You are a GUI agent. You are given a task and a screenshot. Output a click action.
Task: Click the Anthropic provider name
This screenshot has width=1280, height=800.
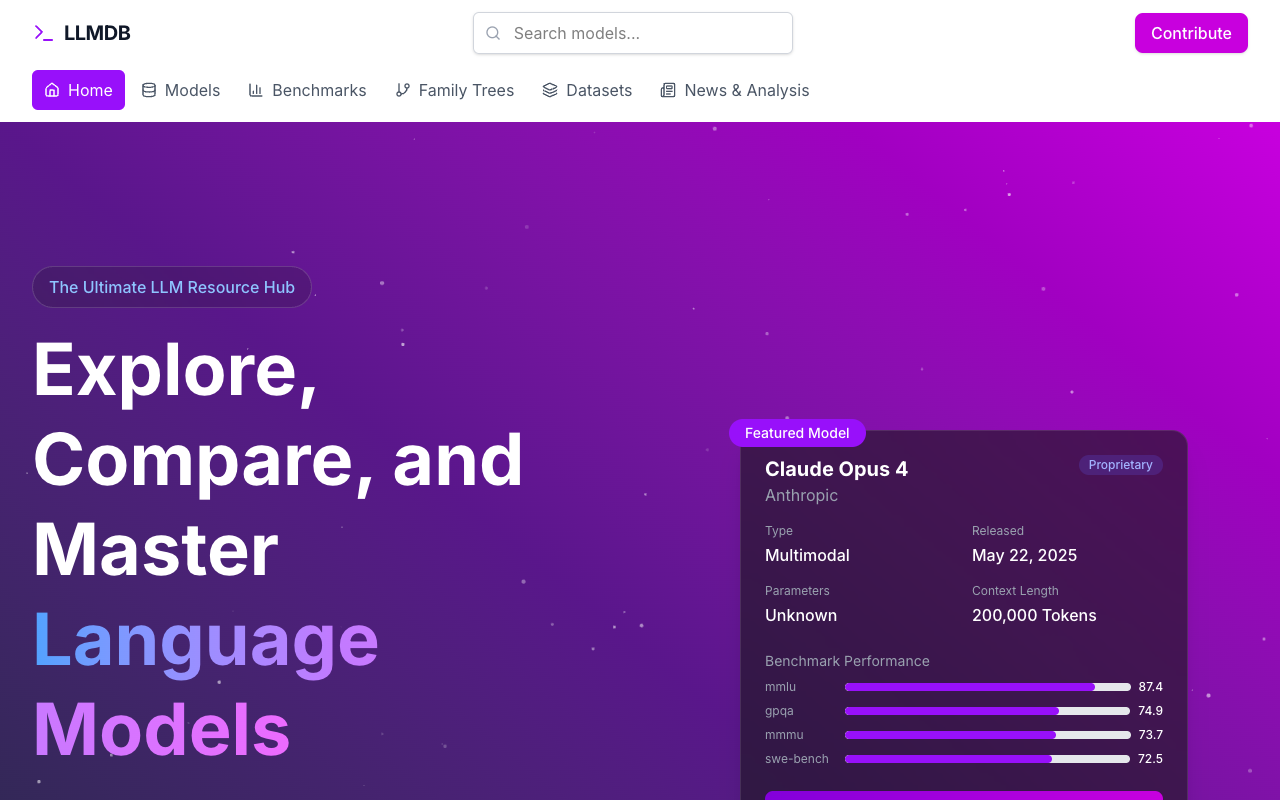point(801,495)
